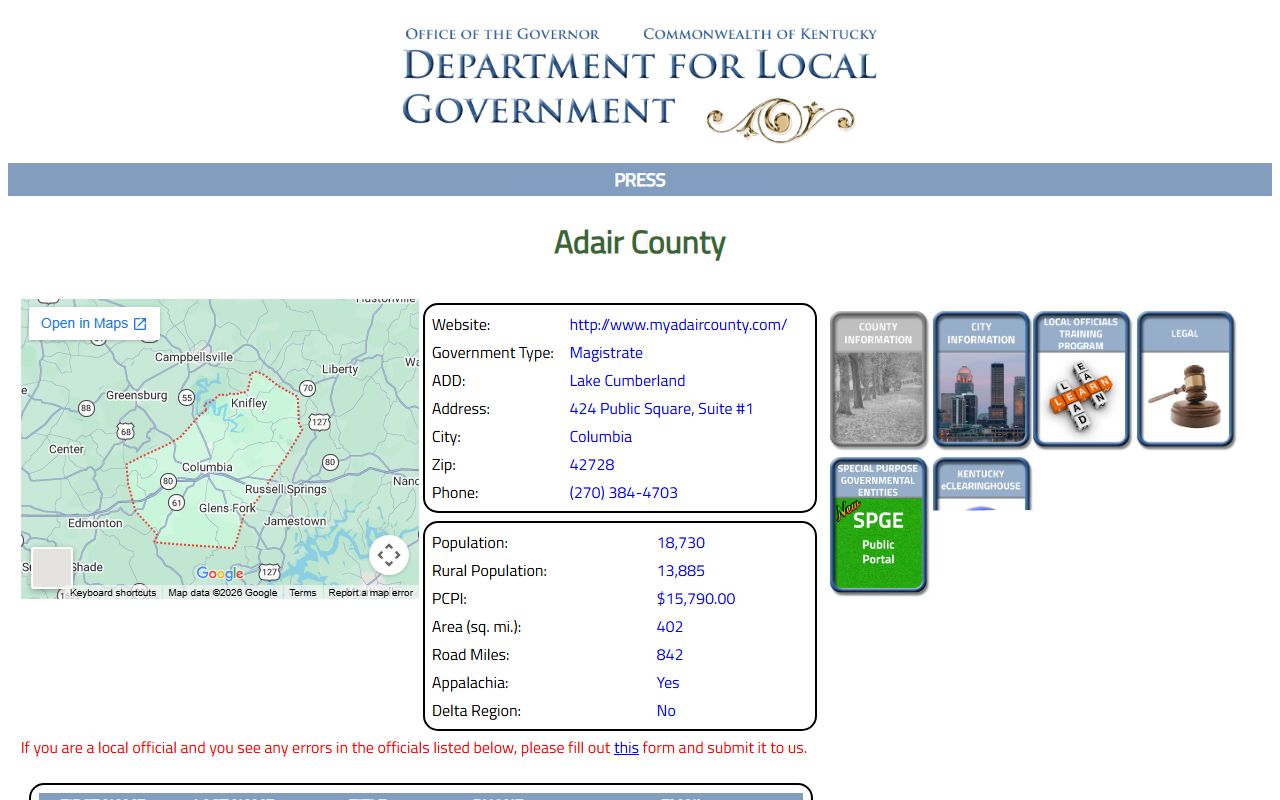Open the County Information tile

(878, 379)
